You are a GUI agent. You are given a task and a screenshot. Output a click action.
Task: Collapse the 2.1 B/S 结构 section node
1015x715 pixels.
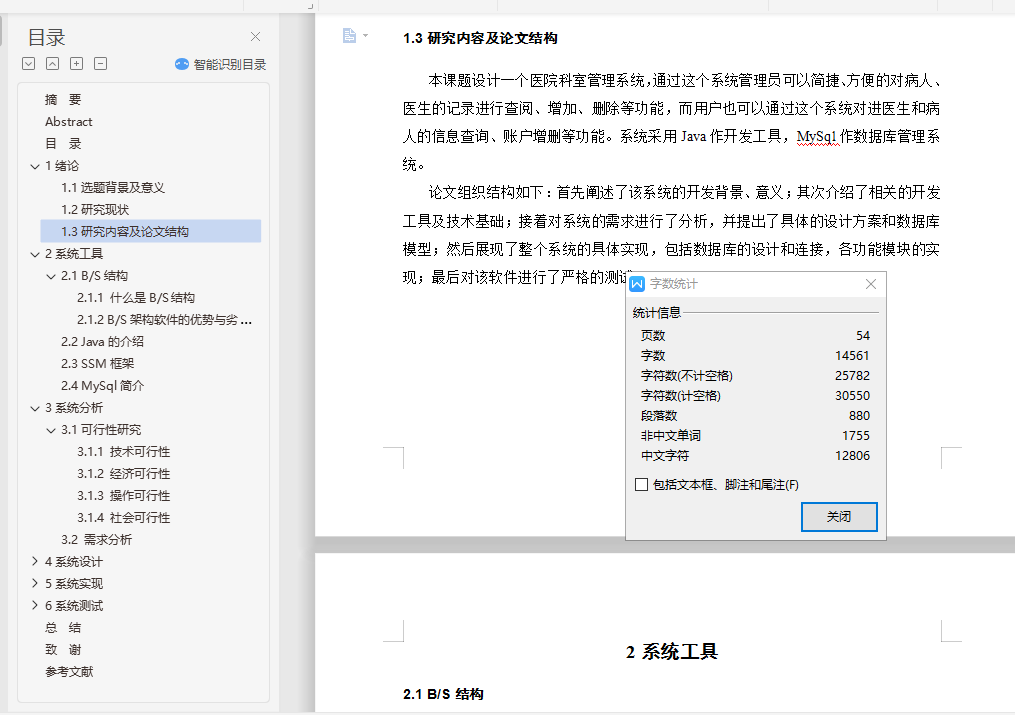51,276
